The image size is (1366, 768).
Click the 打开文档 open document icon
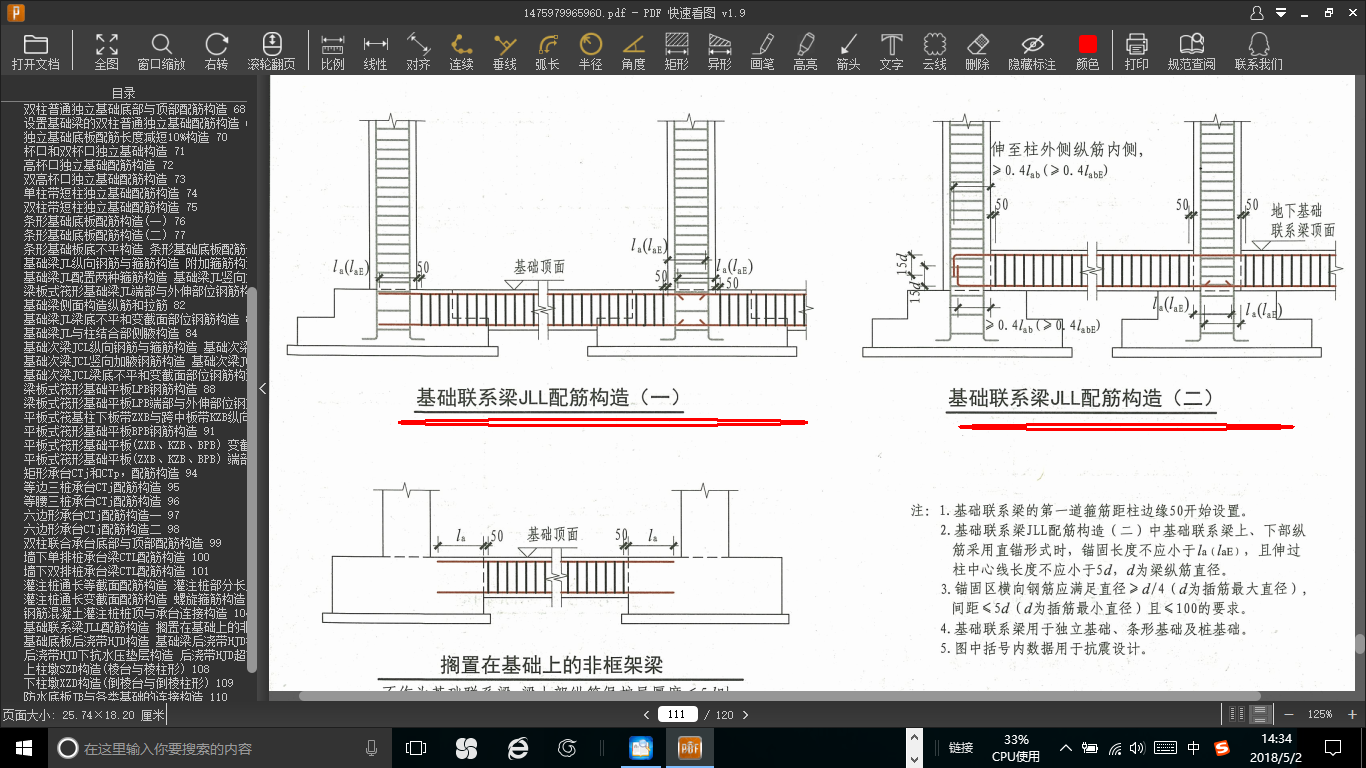36,51
